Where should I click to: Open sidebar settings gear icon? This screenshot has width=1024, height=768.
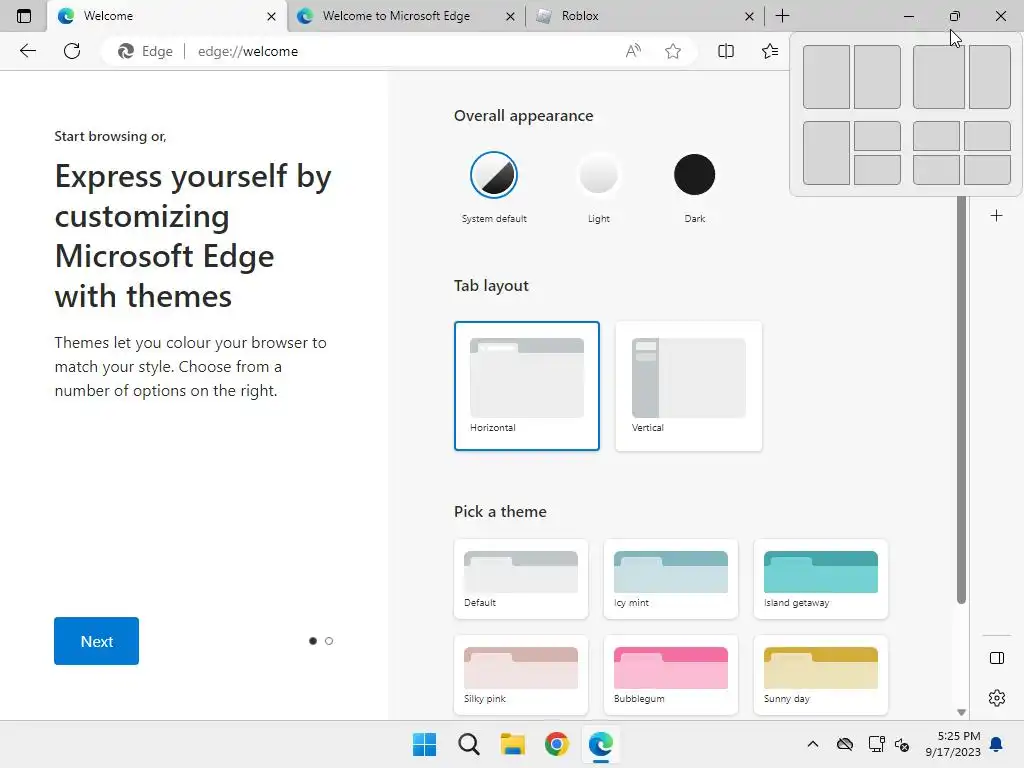pos(997,697)
